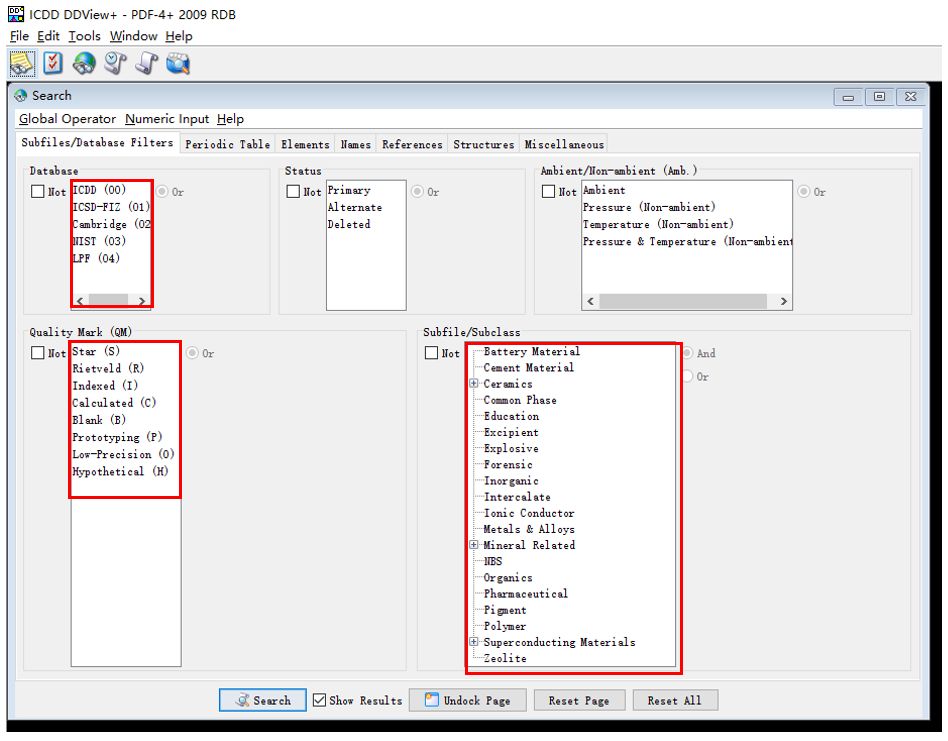Click the Database list left scroll arrow
This screenshot has width=948, height=741.
(x=80, y=300)
